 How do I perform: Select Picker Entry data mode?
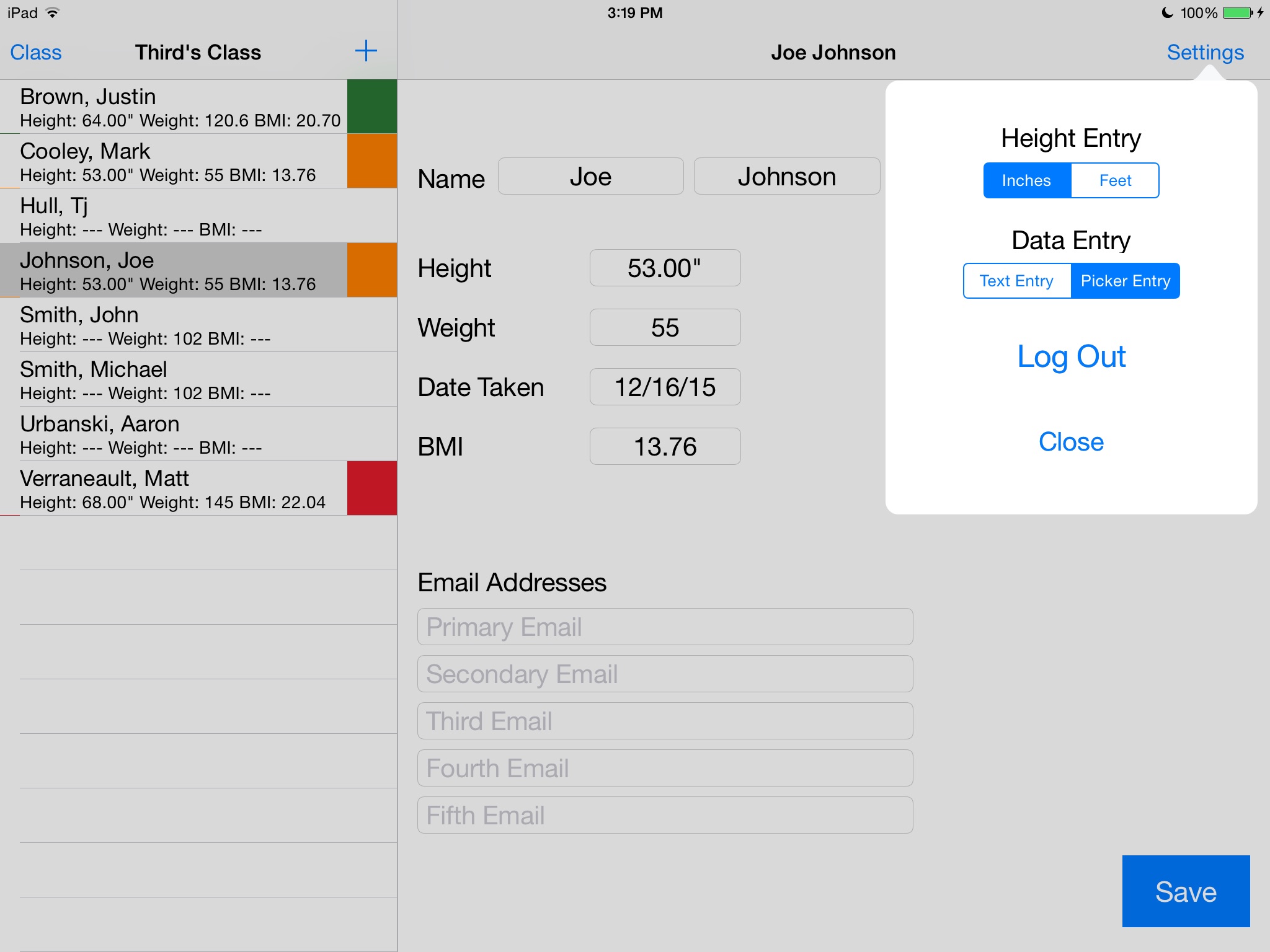click(1125, 281)
